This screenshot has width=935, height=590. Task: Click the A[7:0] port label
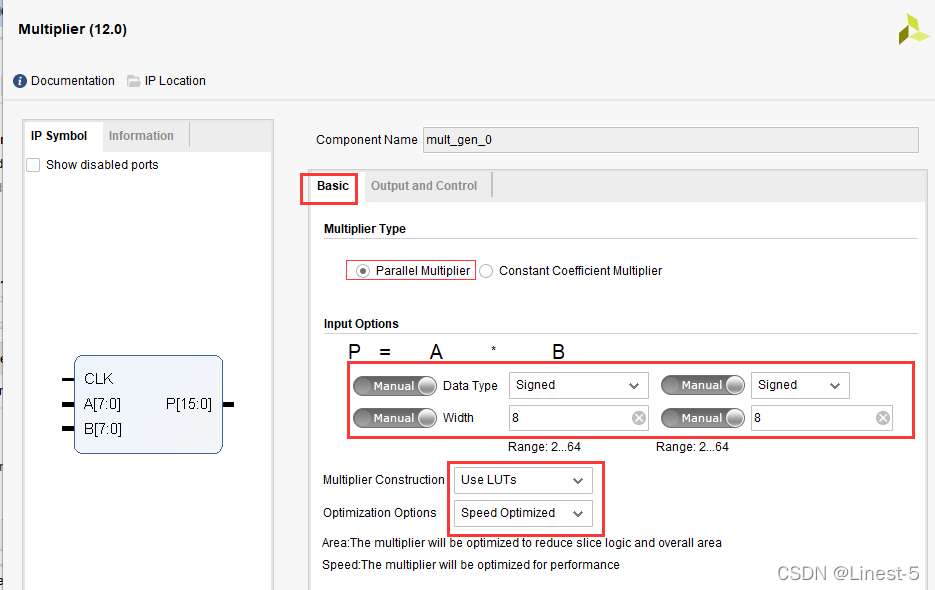[x=103, y=404]
